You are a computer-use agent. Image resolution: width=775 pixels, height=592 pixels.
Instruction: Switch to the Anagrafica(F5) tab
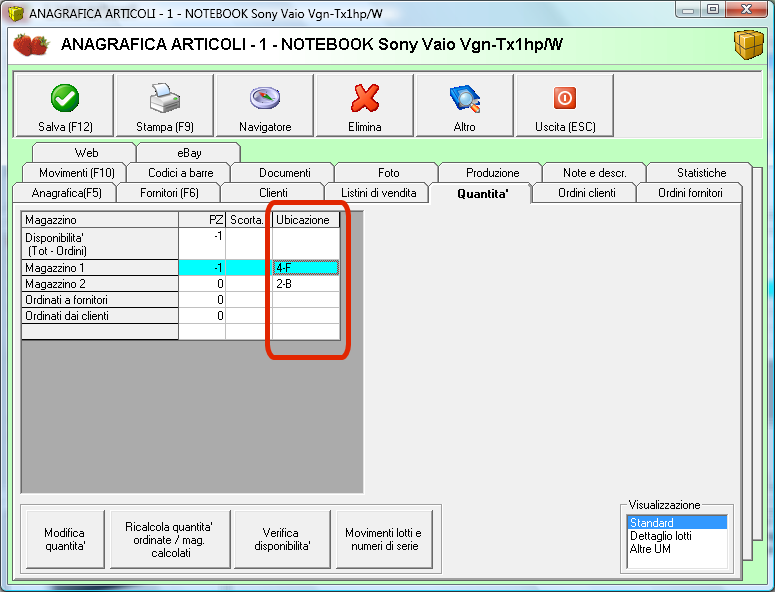pyautogui.click(x=66, y=193)
